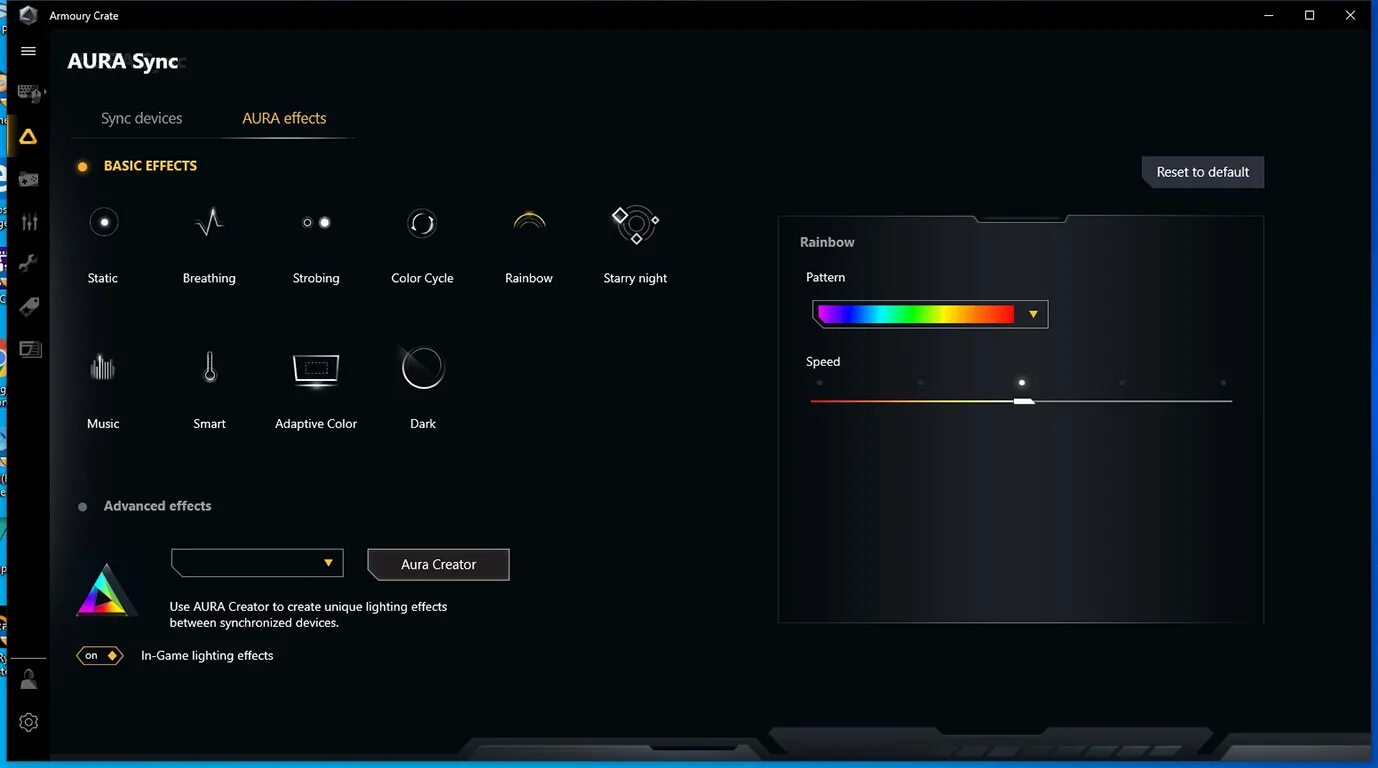Choose the Color Cycle effect
The width and height of the screenshot is (1378, 768).
pos(422,222)
